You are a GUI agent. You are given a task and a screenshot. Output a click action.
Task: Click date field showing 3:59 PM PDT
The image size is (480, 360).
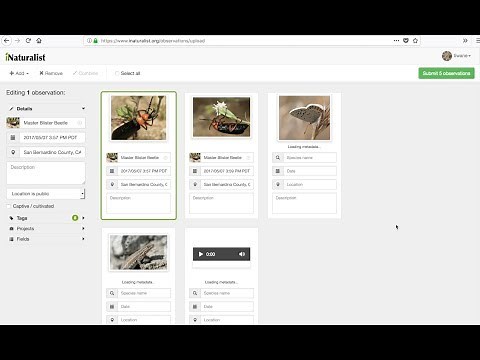coord(227,171)
